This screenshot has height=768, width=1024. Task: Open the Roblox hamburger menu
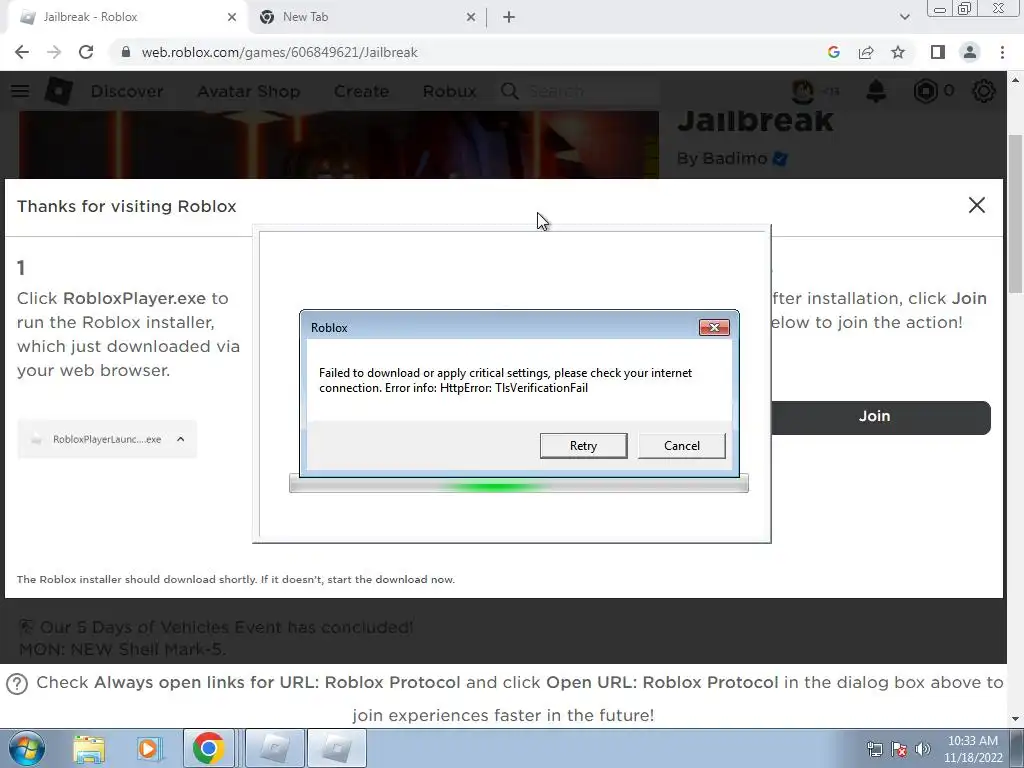click(x=20, y=91)
